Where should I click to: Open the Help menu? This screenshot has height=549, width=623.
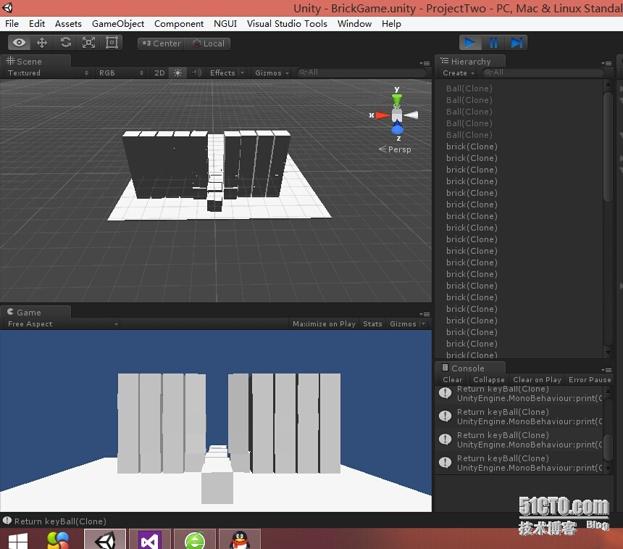pos(391,24)
